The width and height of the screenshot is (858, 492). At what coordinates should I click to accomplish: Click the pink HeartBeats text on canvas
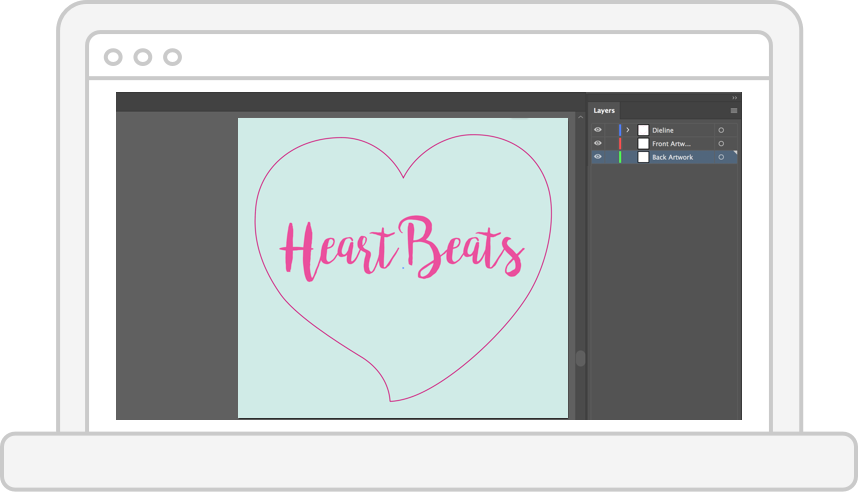click(400, 247)
